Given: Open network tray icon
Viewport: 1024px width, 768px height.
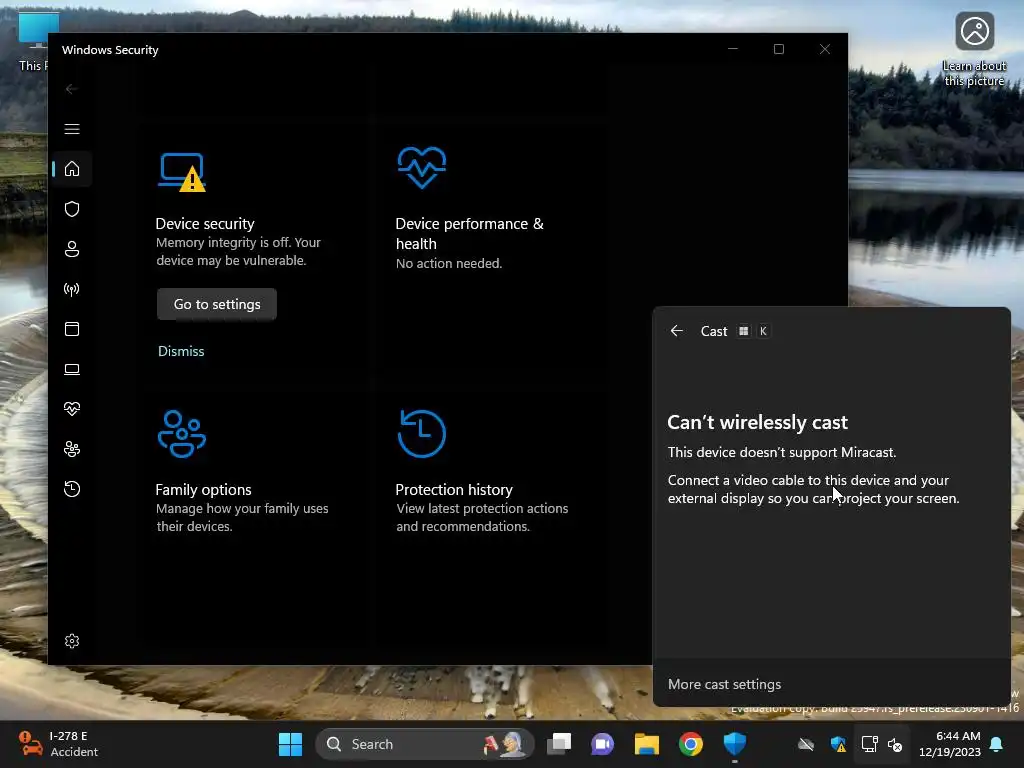Looking at the screenshot, I should point(869,744).
